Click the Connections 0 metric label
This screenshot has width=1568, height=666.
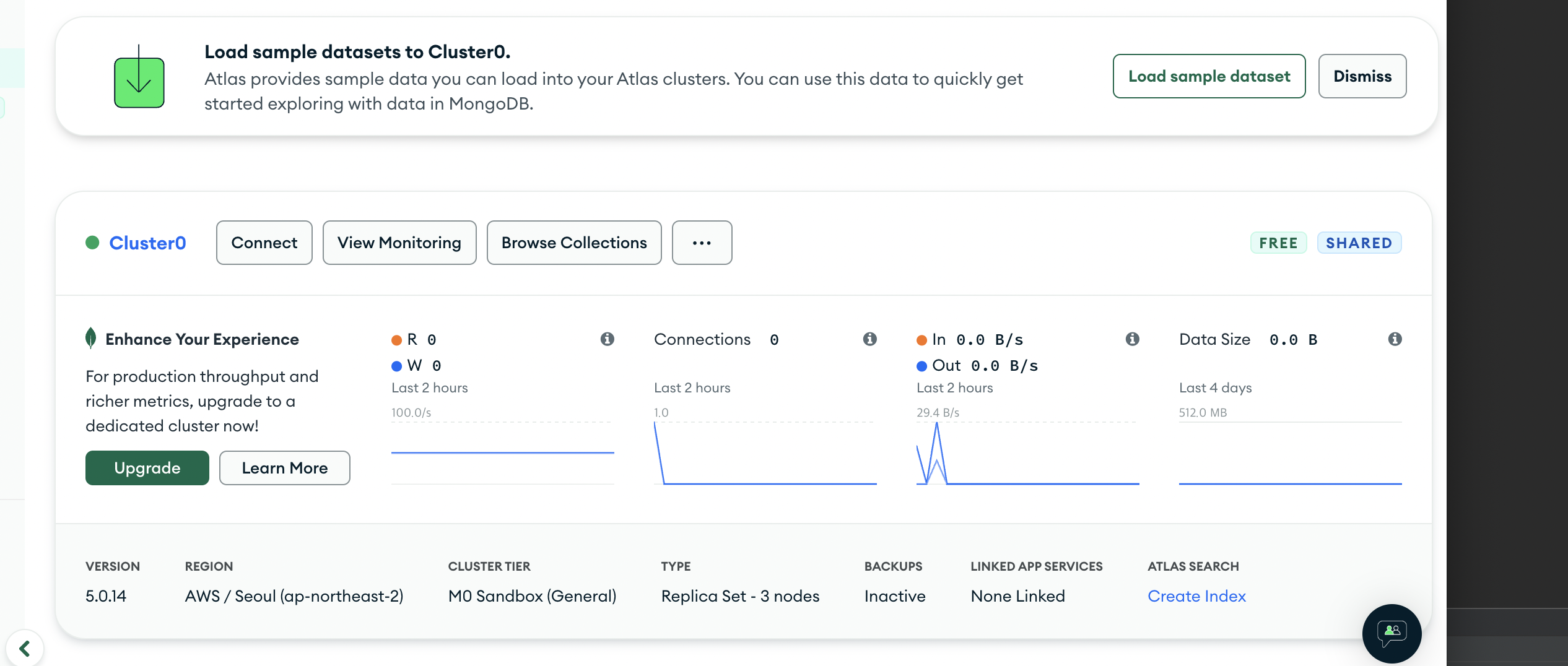pos(716,339)
